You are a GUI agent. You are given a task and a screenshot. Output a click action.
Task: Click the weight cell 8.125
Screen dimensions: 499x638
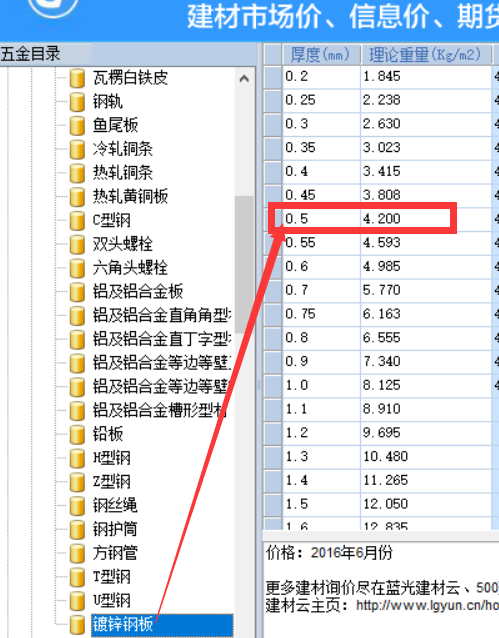click(426, 385)
